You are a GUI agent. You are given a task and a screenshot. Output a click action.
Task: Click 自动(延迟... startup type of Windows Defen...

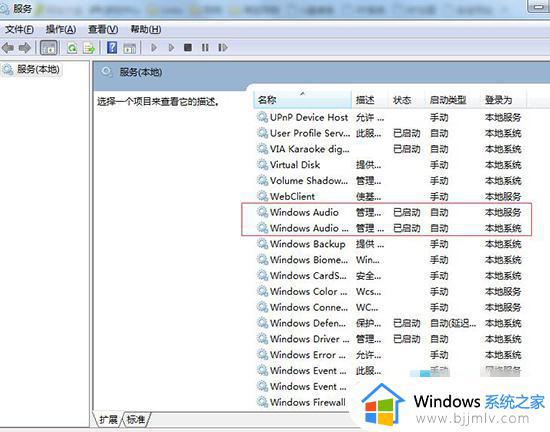click(453, 323)
